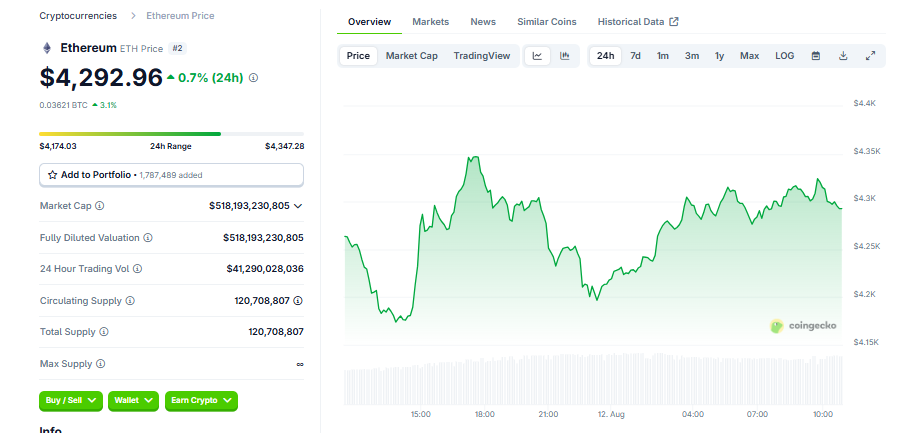The width and height of the screenshot is (910, 433).
Task: Open the Earn Crypto dropdown
Action: pos(201,400)
